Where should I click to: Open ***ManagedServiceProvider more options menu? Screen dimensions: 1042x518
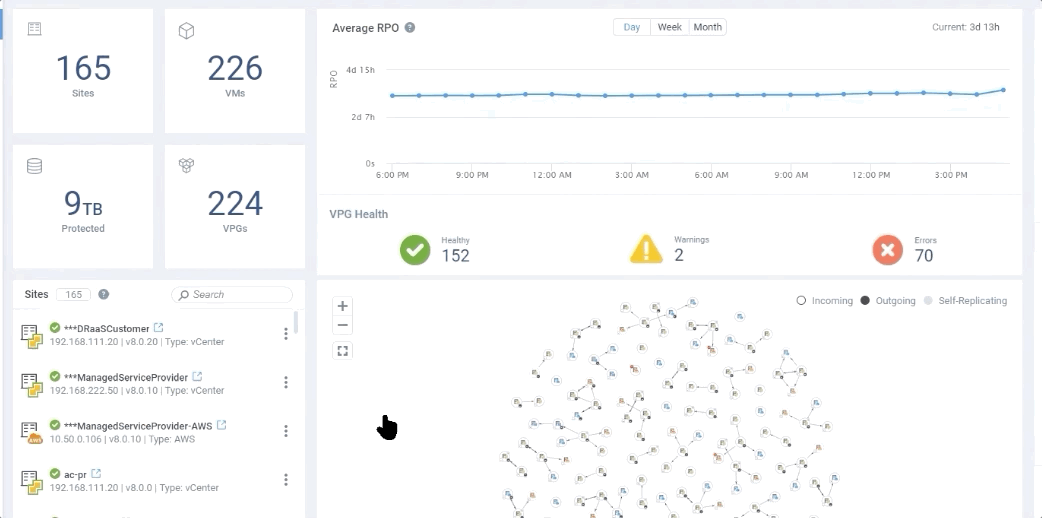(x=286, y=382)
